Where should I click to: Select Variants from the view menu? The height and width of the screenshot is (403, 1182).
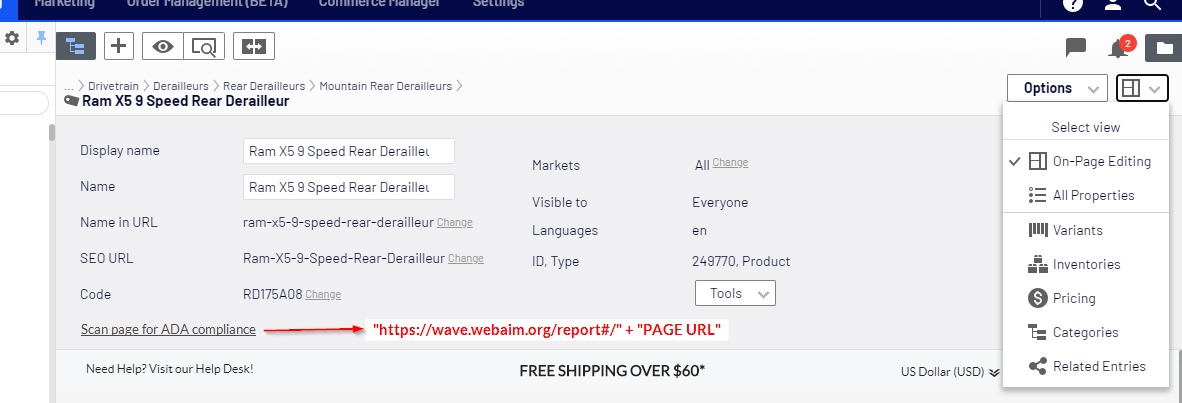(x=1077, y=230)
